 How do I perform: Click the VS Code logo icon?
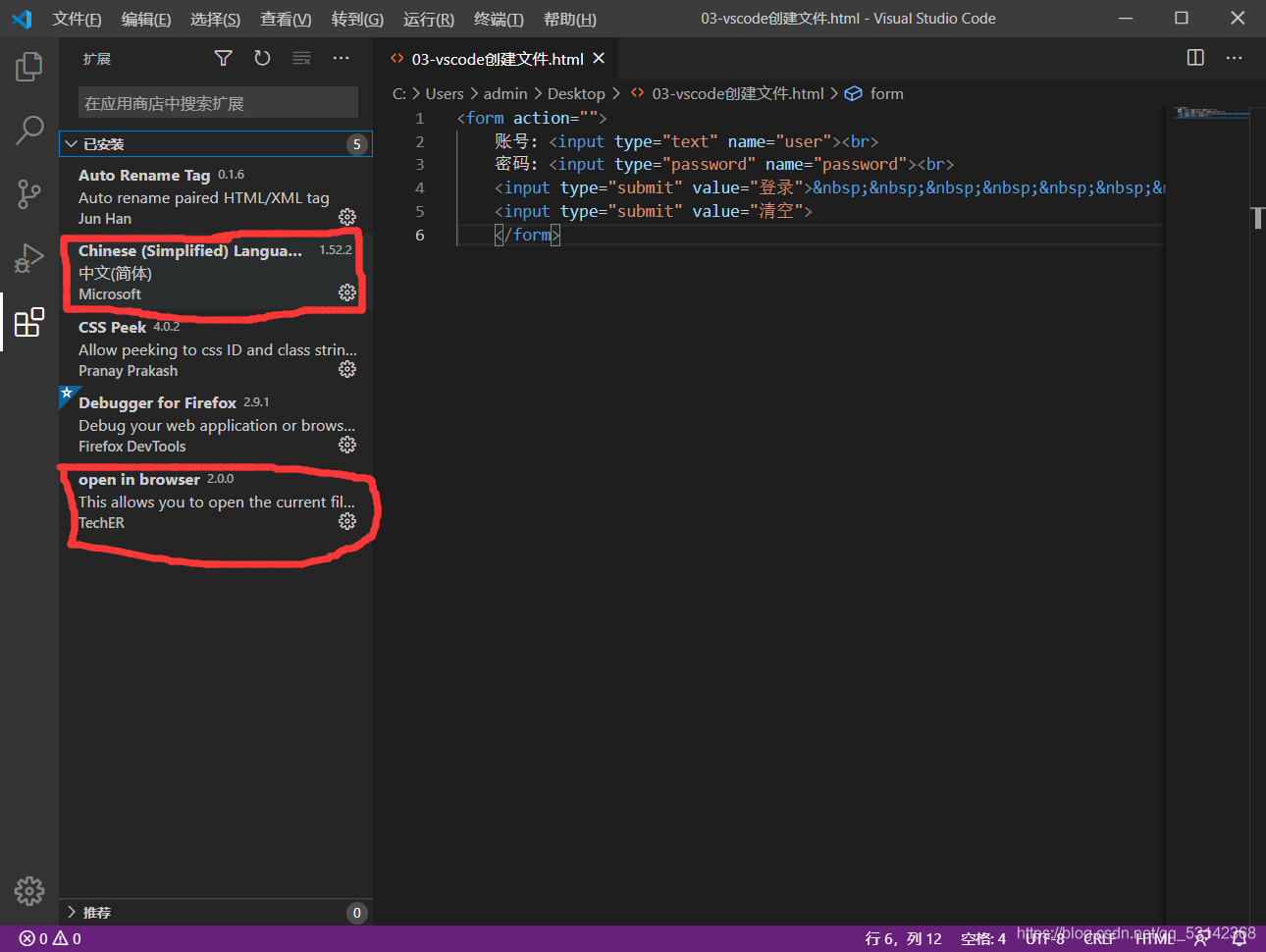coord(22,19)
